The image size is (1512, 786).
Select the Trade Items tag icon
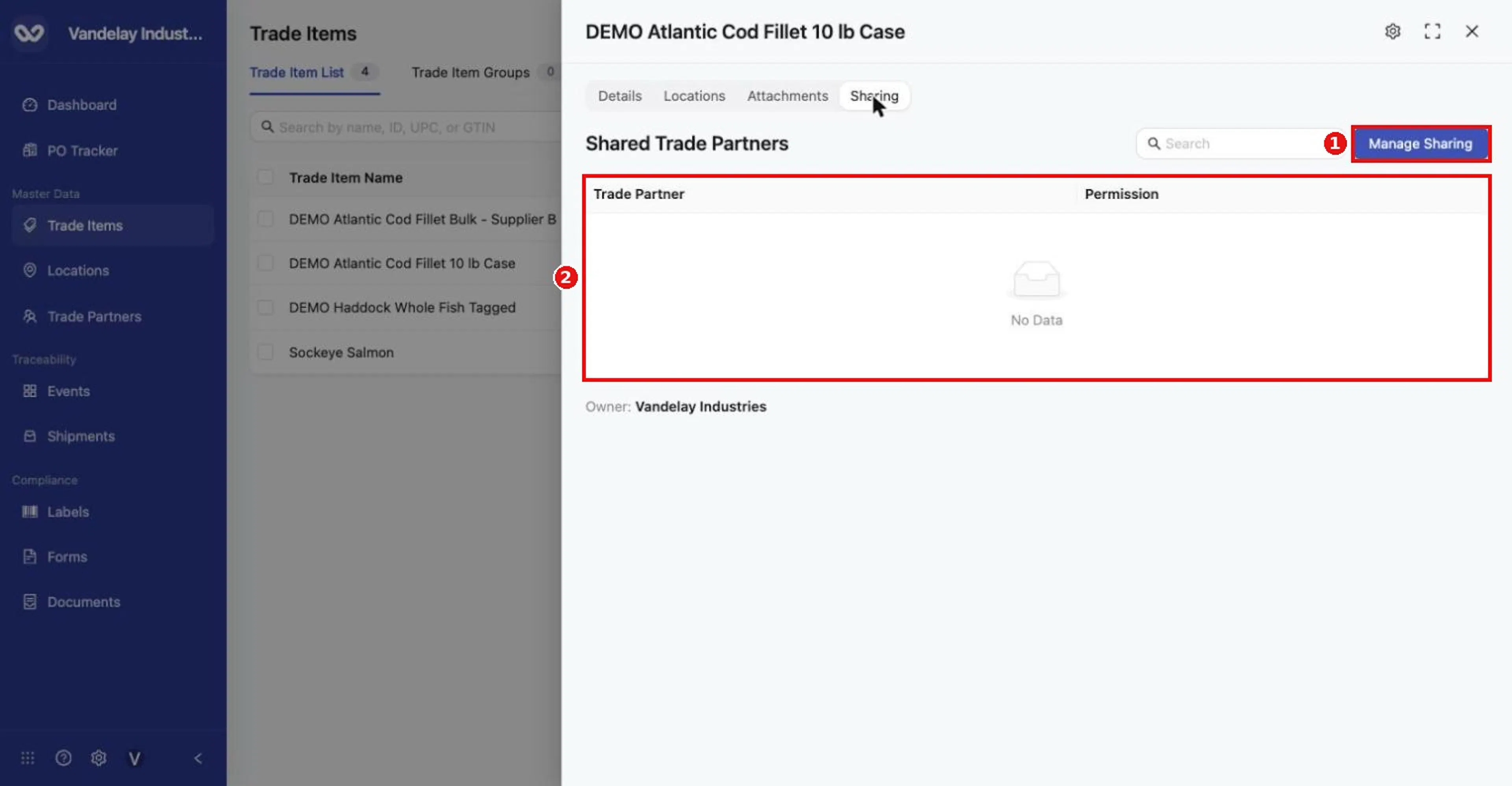(30, 225)
